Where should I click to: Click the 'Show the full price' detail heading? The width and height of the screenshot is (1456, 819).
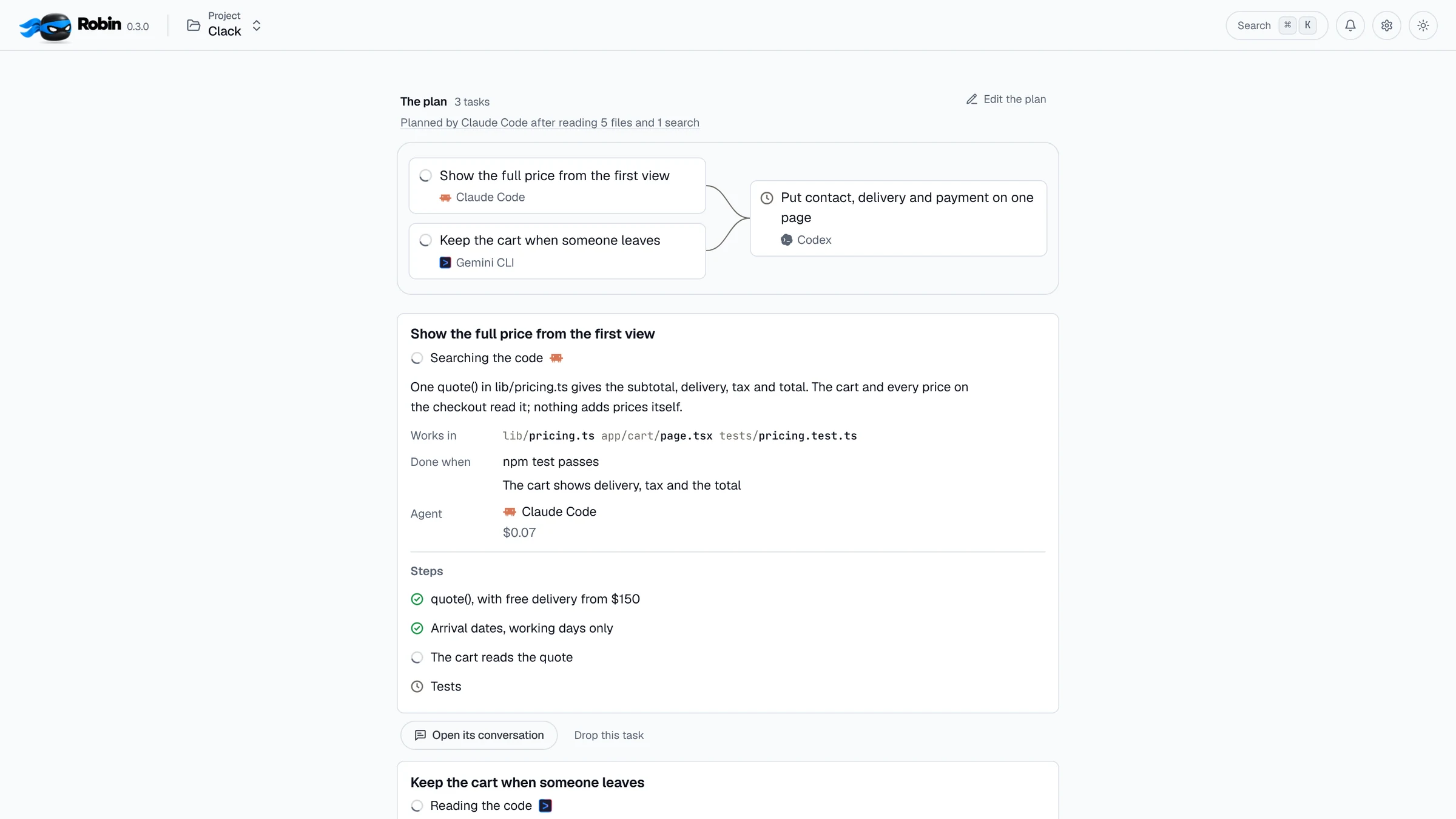click(533, 334)
